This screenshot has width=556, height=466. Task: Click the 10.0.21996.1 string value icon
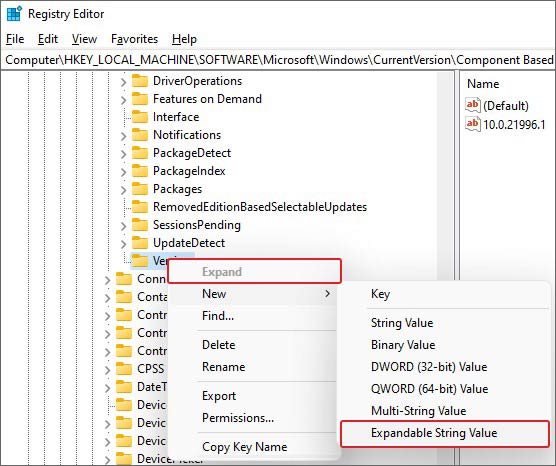473,124
